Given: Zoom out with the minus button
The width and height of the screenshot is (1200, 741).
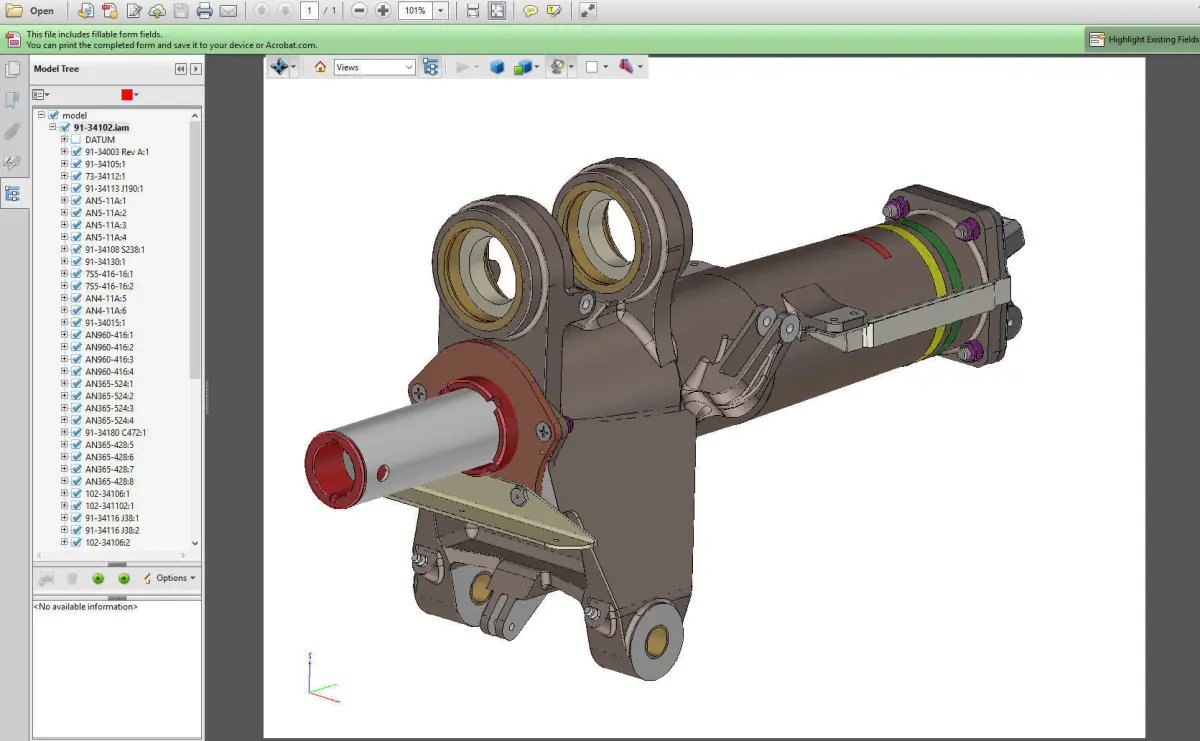Looking at the screenshot, I should 360,11.
